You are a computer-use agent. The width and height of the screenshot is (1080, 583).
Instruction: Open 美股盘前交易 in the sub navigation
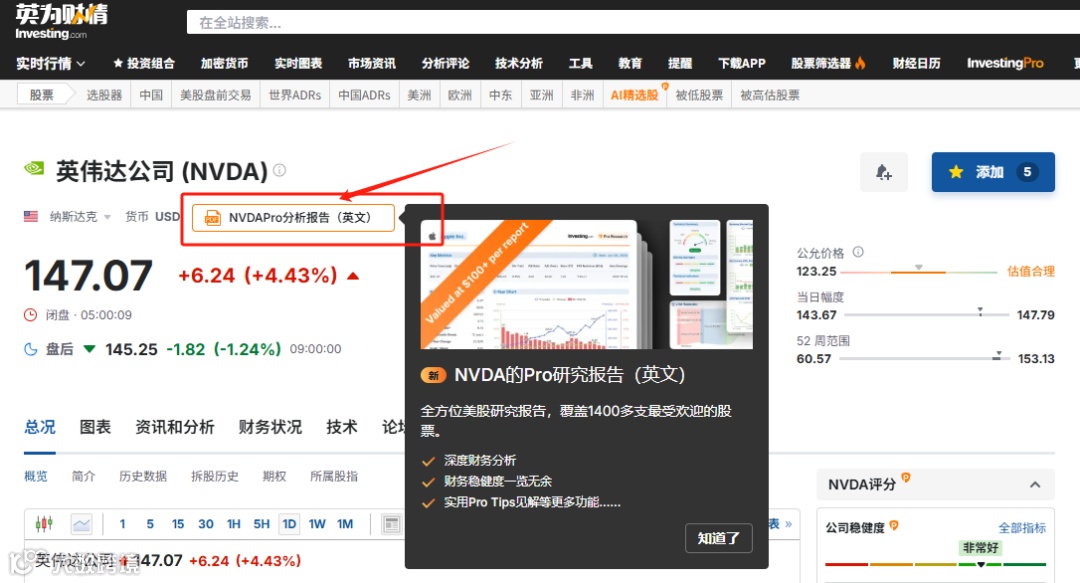point(216,95)
